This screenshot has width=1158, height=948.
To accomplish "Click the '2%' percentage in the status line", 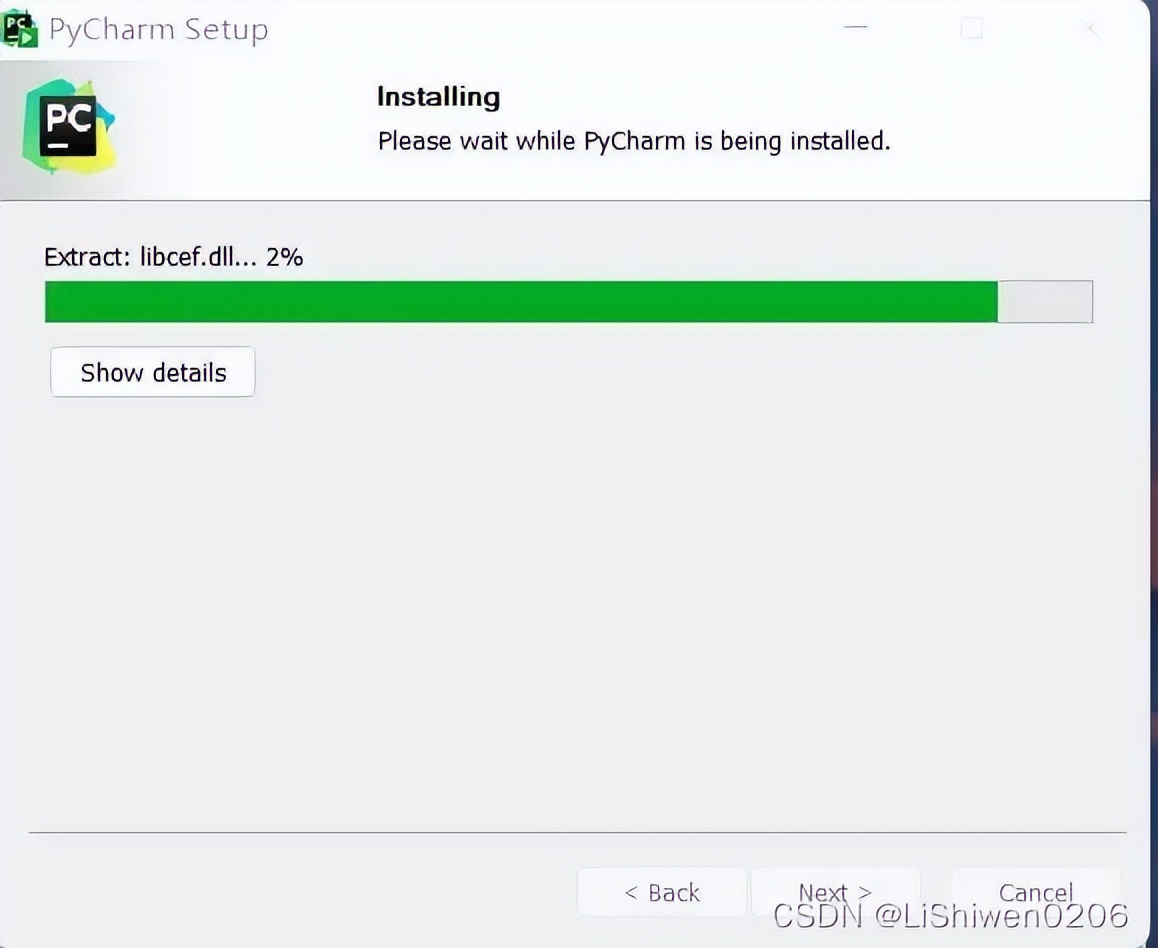I will click(x=285, y=257).
